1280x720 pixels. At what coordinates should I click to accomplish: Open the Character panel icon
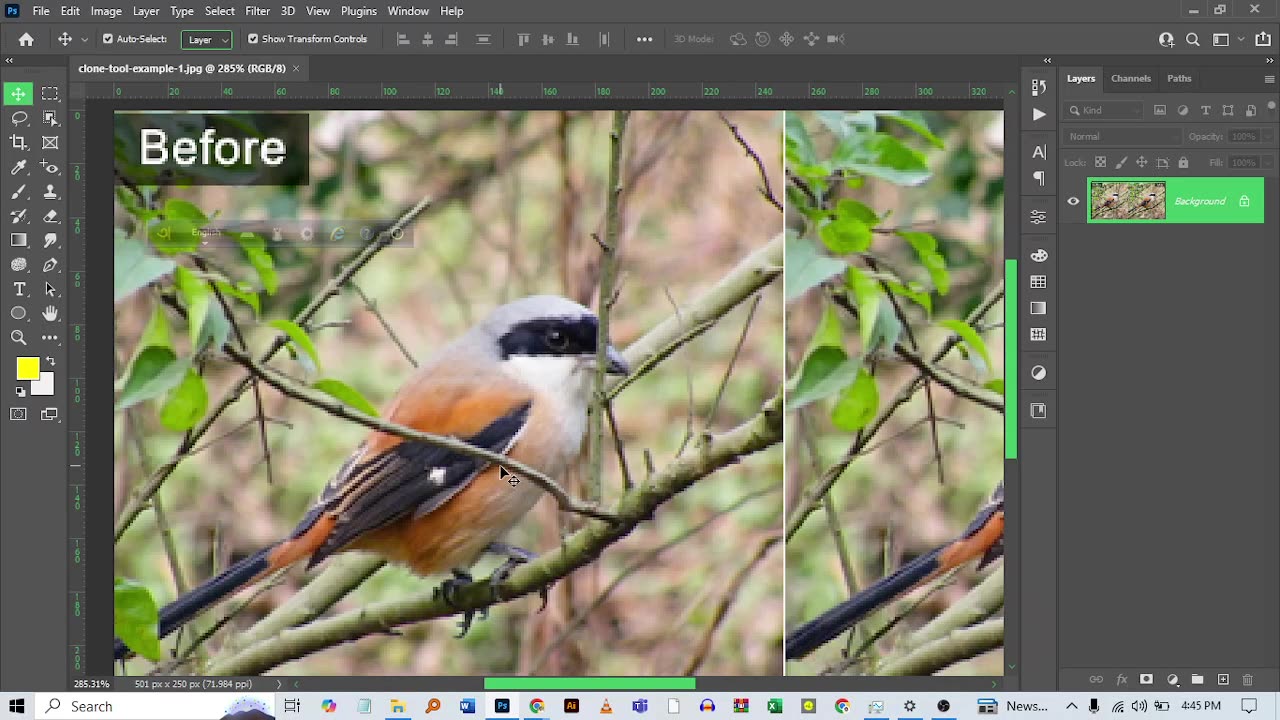pos(1038,152)
